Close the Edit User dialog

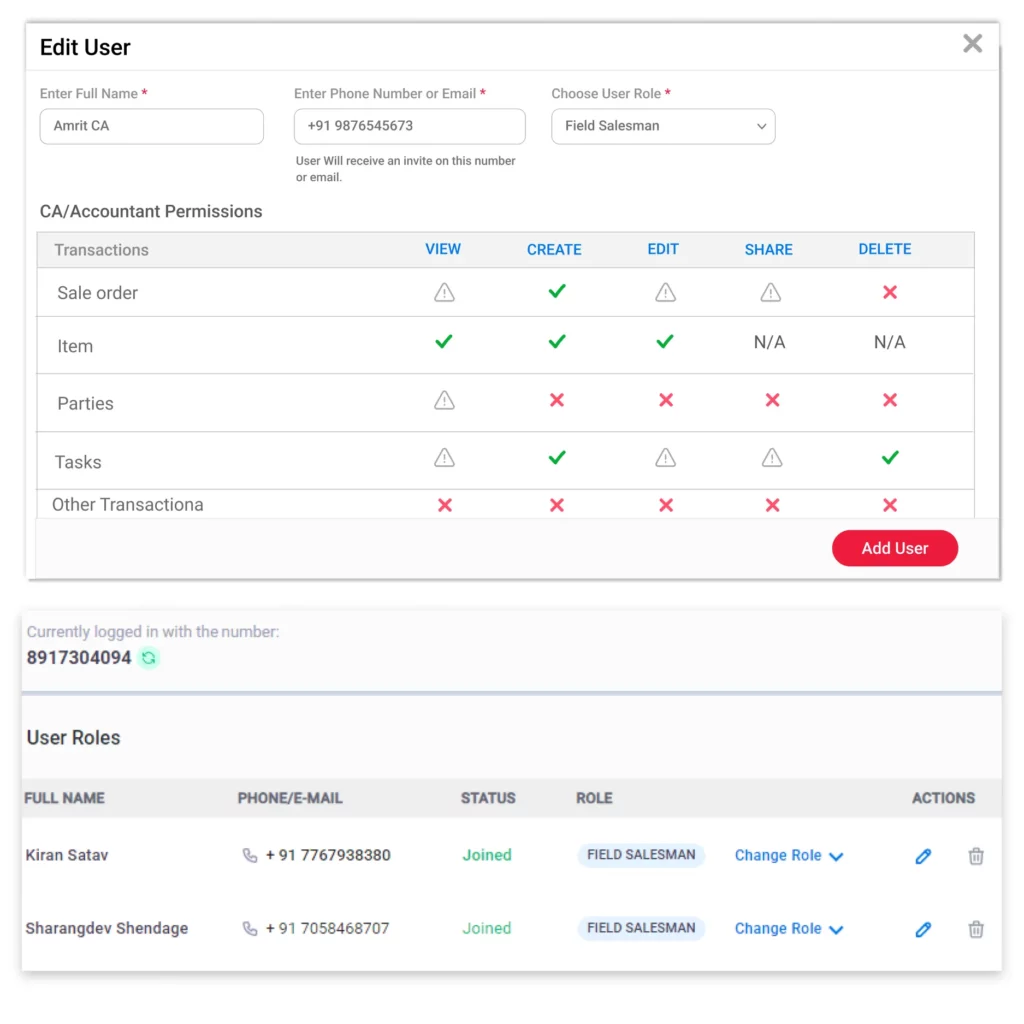pos(971,43)
